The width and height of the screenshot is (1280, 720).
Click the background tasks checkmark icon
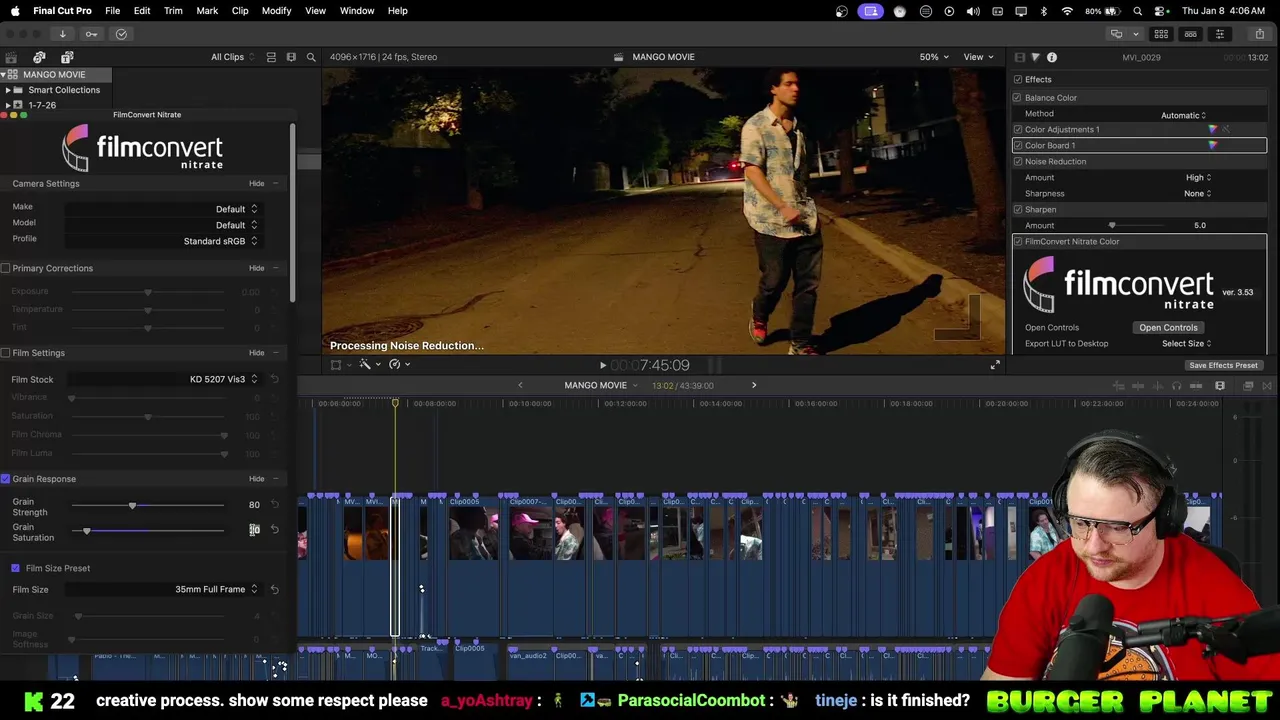(121, 34)
